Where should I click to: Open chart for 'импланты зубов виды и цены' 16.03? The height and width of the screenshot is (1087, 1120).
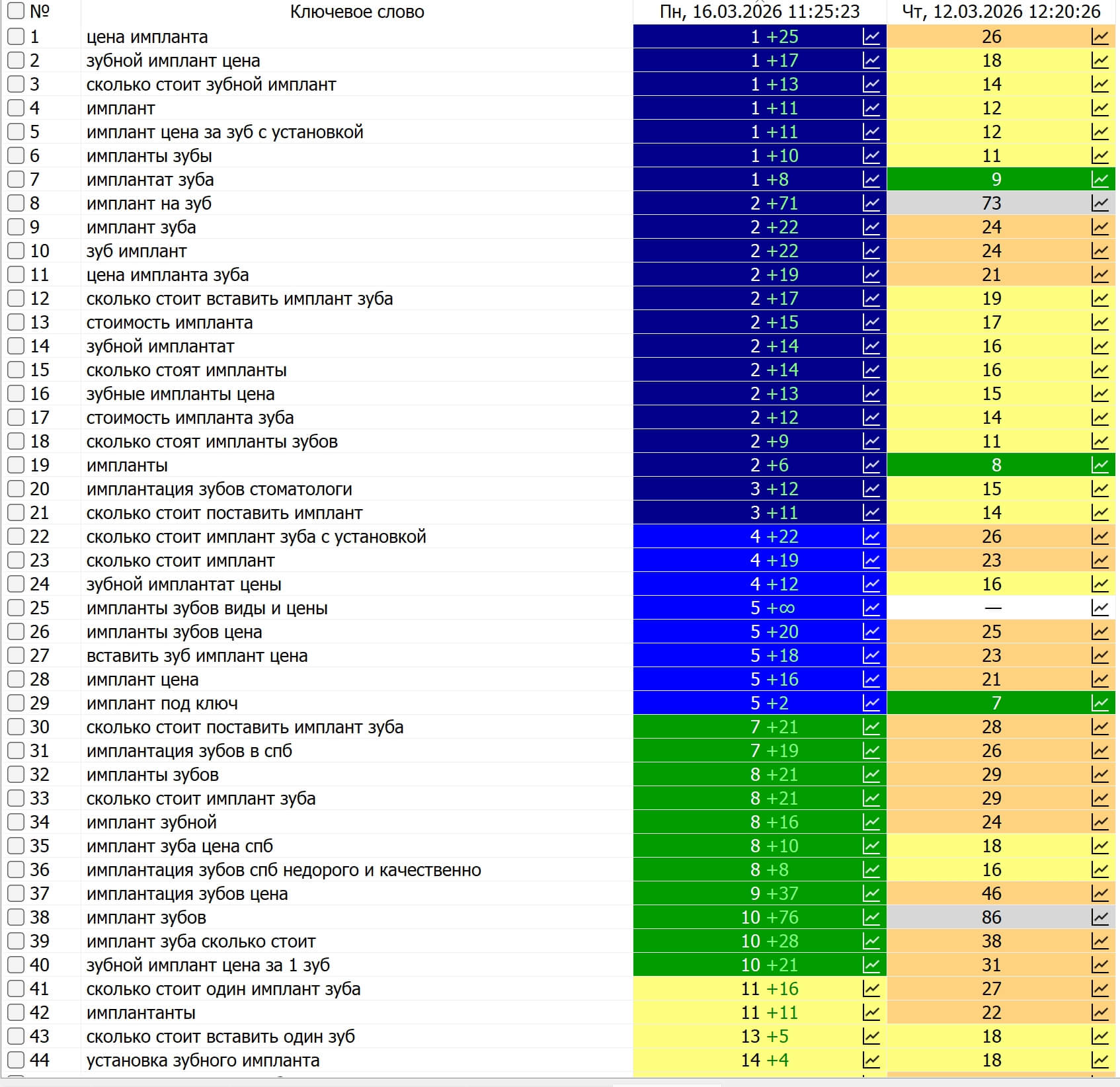[x=871, y=608]
